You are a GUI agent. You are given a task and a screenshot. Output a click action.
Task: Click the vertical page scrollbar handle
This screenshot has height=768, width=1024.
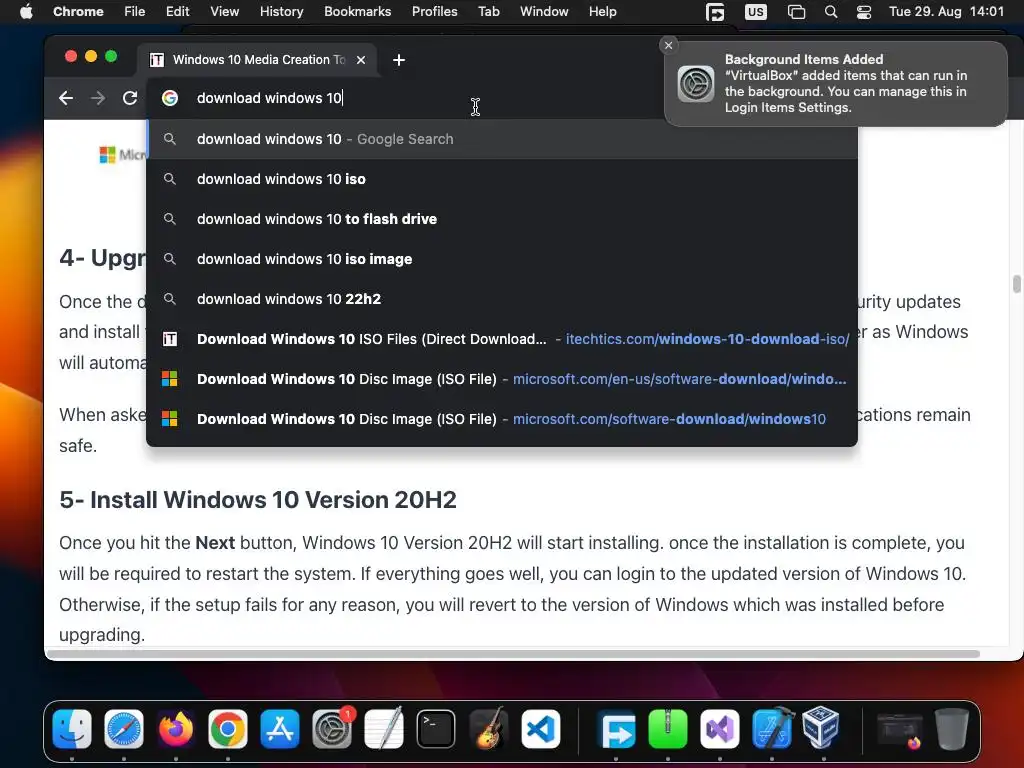[1016, 284]
